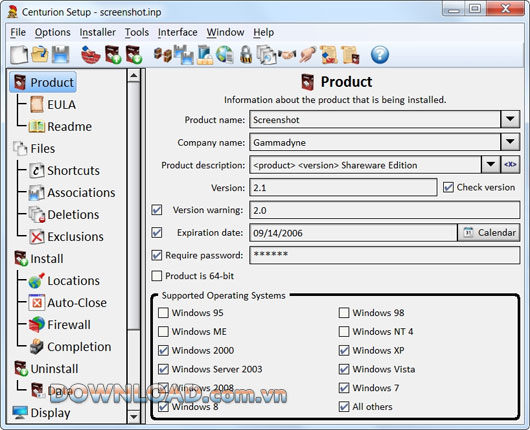This screenshot has width=530, height=430.
Task: Click the Deletions icon in tree
Action: pos(37,215)
